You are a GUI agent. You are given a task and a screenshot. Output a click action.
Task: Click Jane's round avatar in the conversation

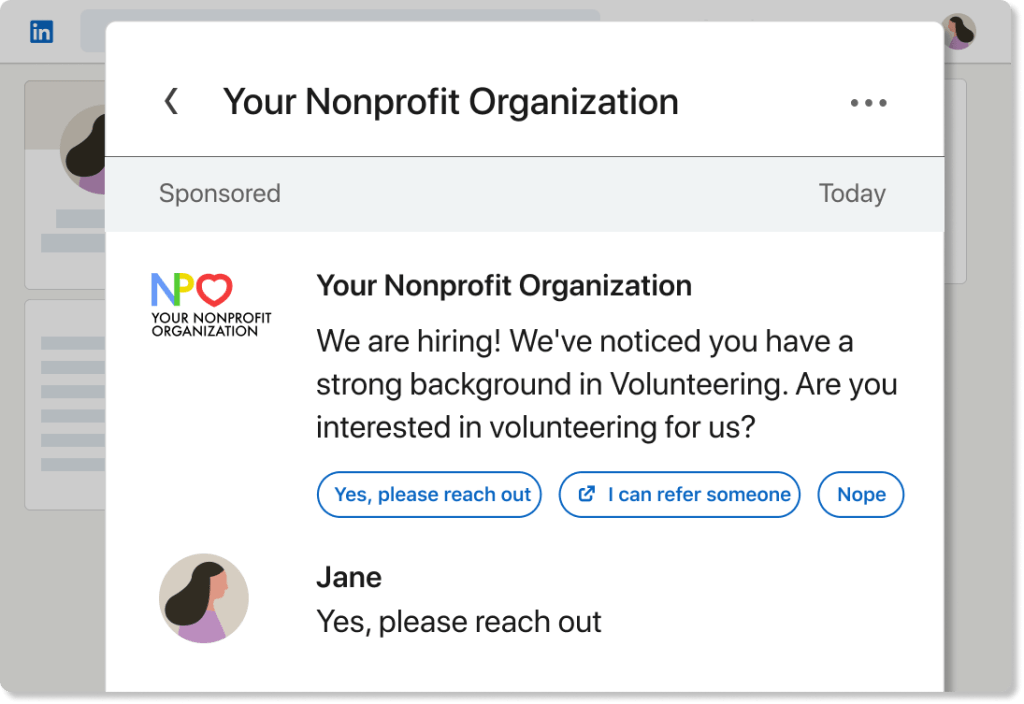[x=204, y=598]
